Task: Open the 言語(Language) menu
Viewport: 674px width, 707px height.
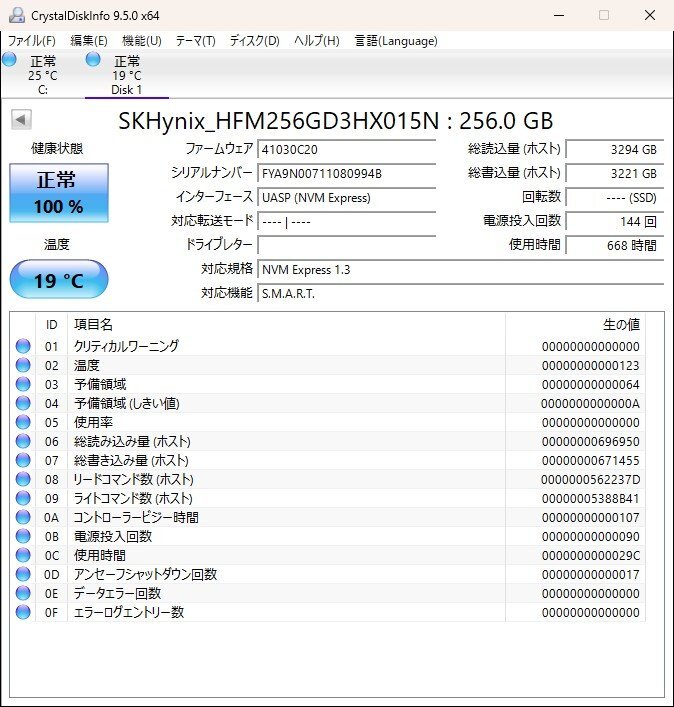Action: (396, 41)
